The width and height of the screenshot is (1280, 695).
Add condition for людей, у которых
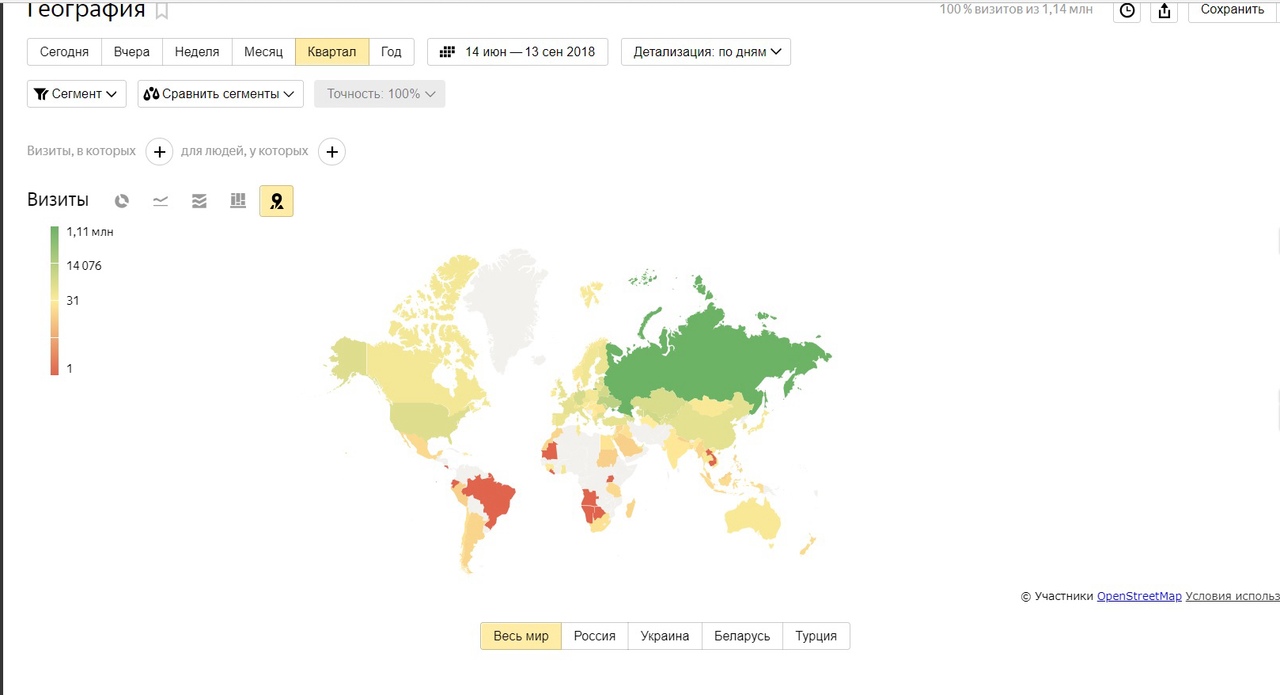click(x=332, y=152)
